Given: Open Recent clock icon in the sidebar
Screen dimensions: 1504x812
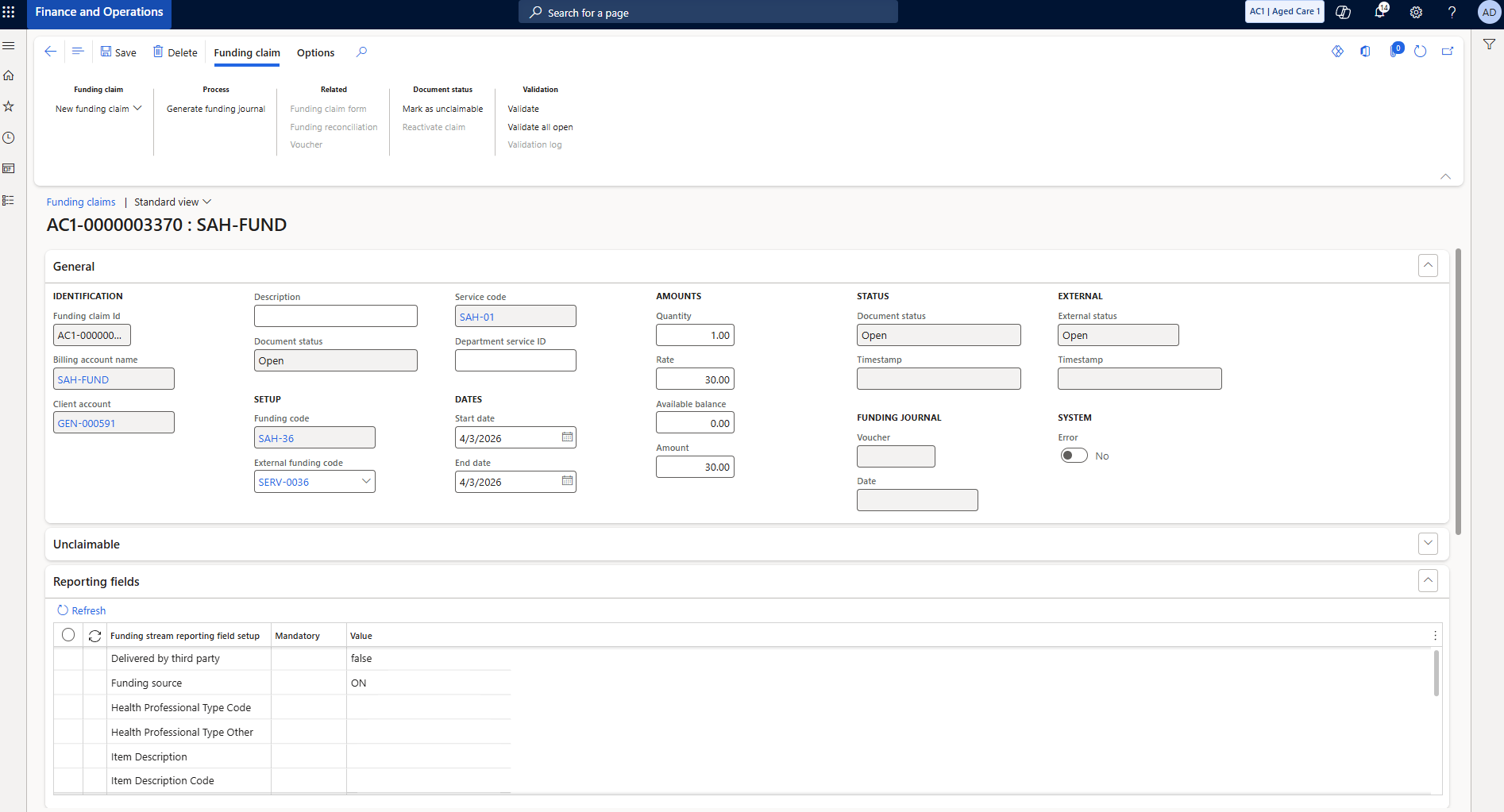Looking at the screenshot, I should pyautogui.click(x=9, y=137).
